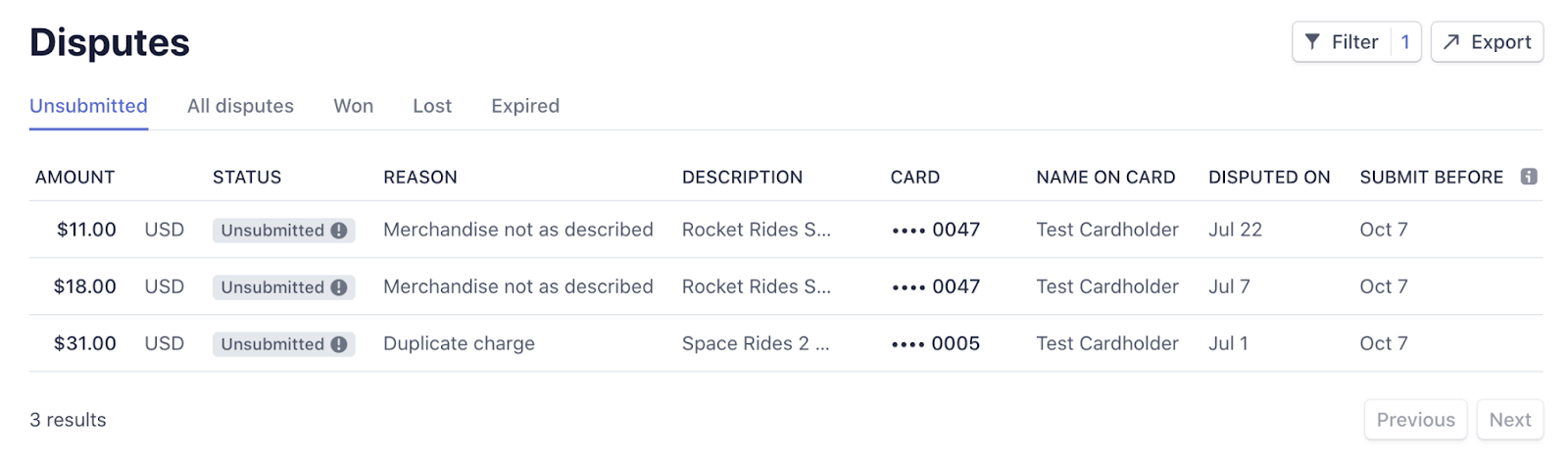This screenshot has height=464, width=1568.
Task: Click warning icon on $18.00 dispute status
Action: click(339, 287)
